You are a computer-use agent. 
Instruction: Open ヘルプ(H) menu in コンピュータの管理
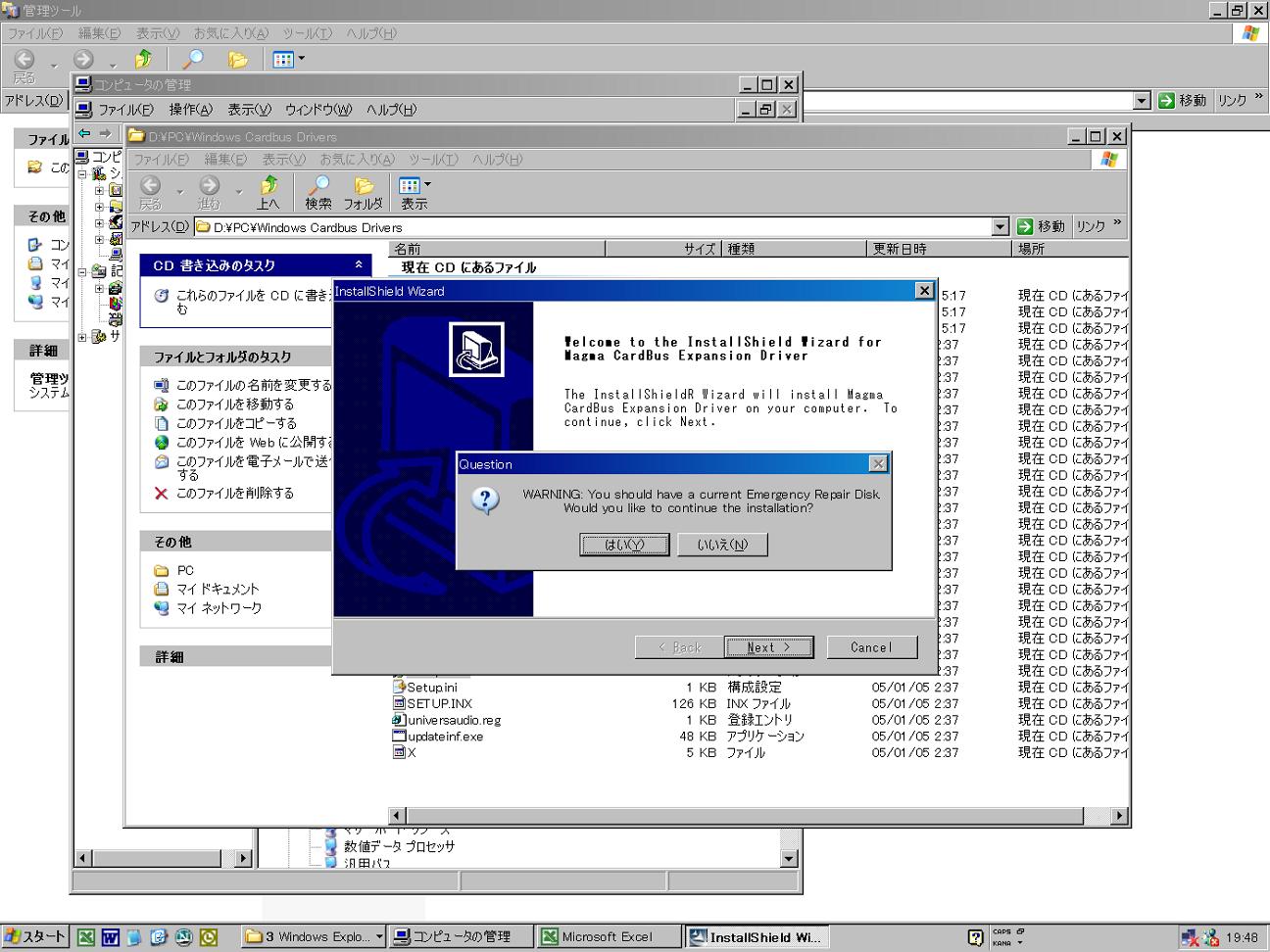(x=391, y=110)
